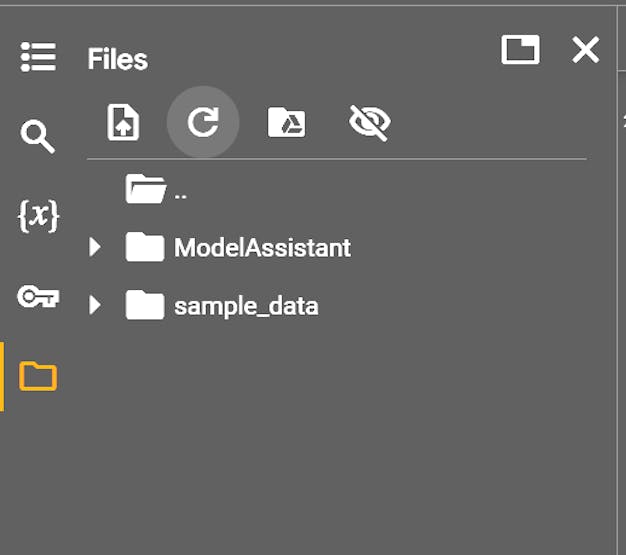
Task: Open the Table of contents sidebar icon
Action: click(x=38, y=57)
